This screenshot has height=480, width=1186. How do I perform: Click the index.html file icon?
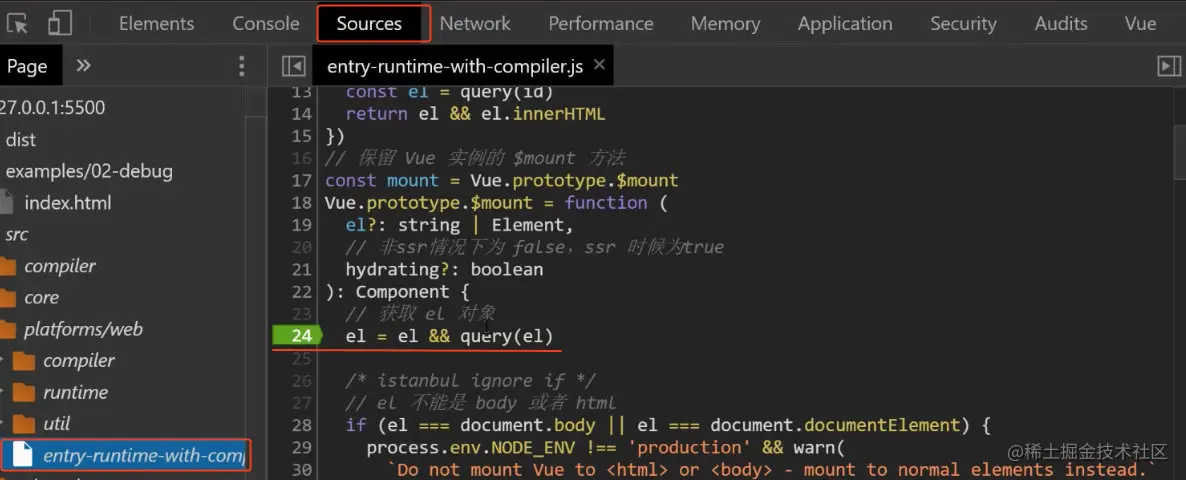[6, 203]
